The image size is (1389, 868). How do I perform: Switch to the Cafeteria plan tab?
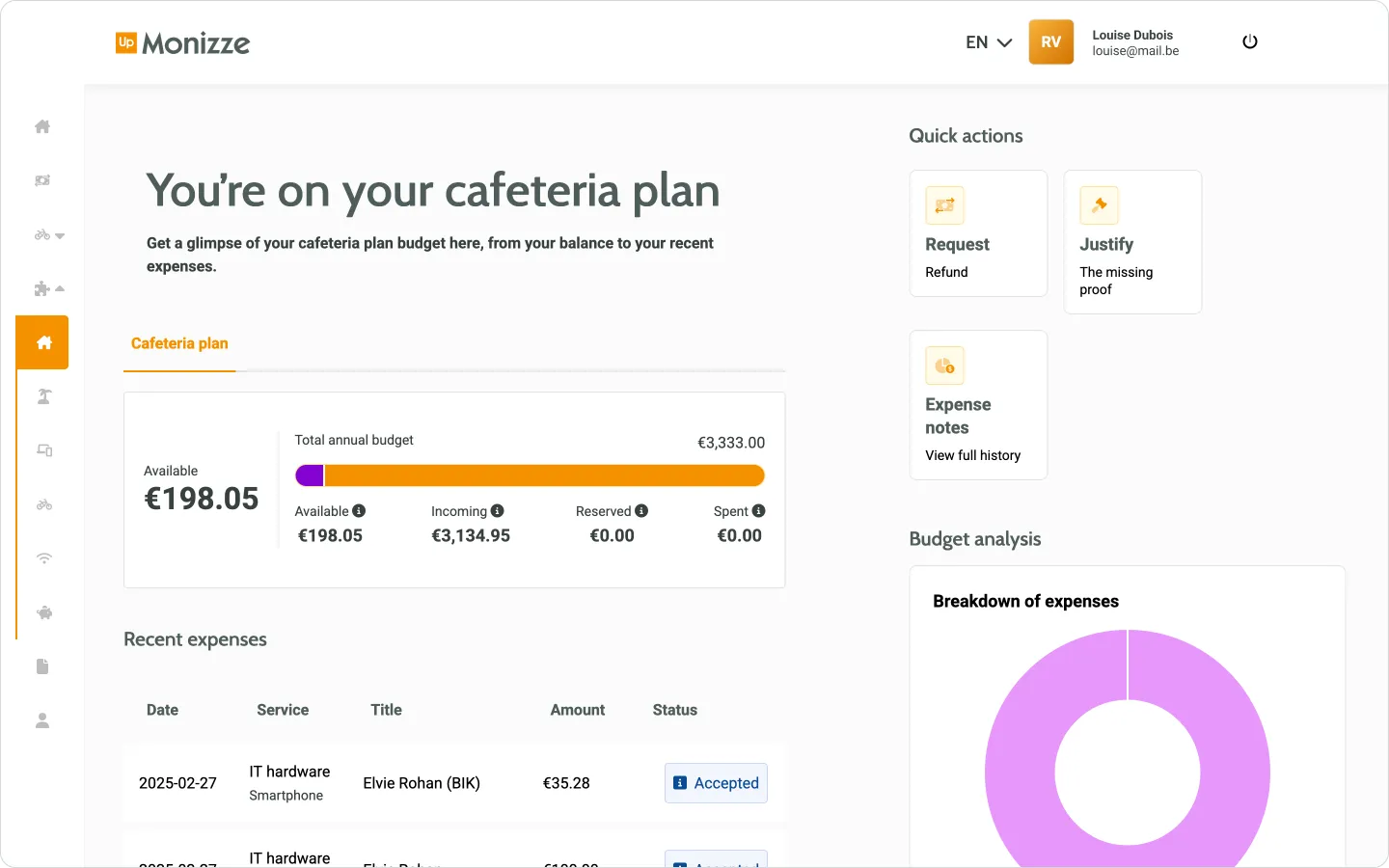click(x=178, y=343)
